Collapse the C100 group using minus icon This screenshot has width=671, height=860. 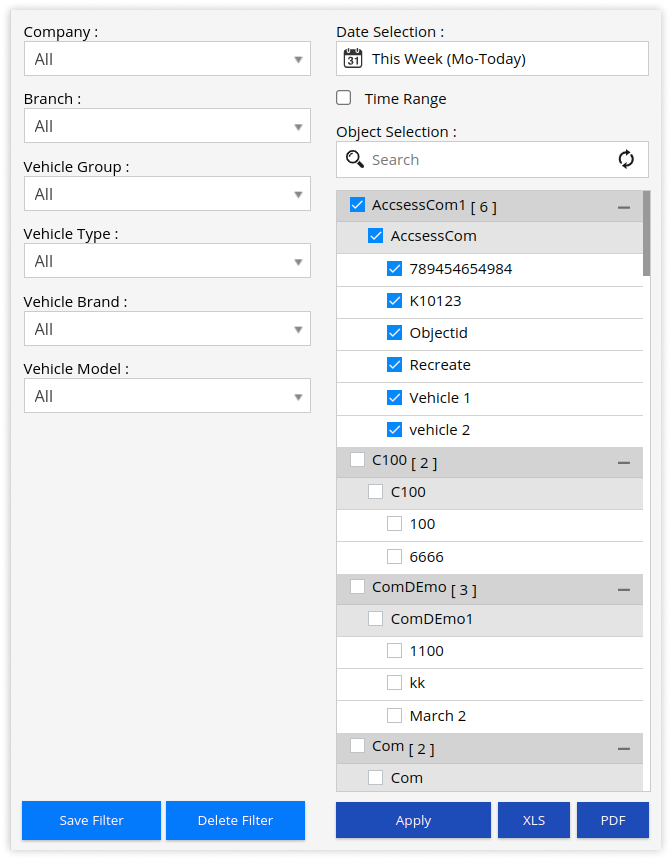coord(624,463)
